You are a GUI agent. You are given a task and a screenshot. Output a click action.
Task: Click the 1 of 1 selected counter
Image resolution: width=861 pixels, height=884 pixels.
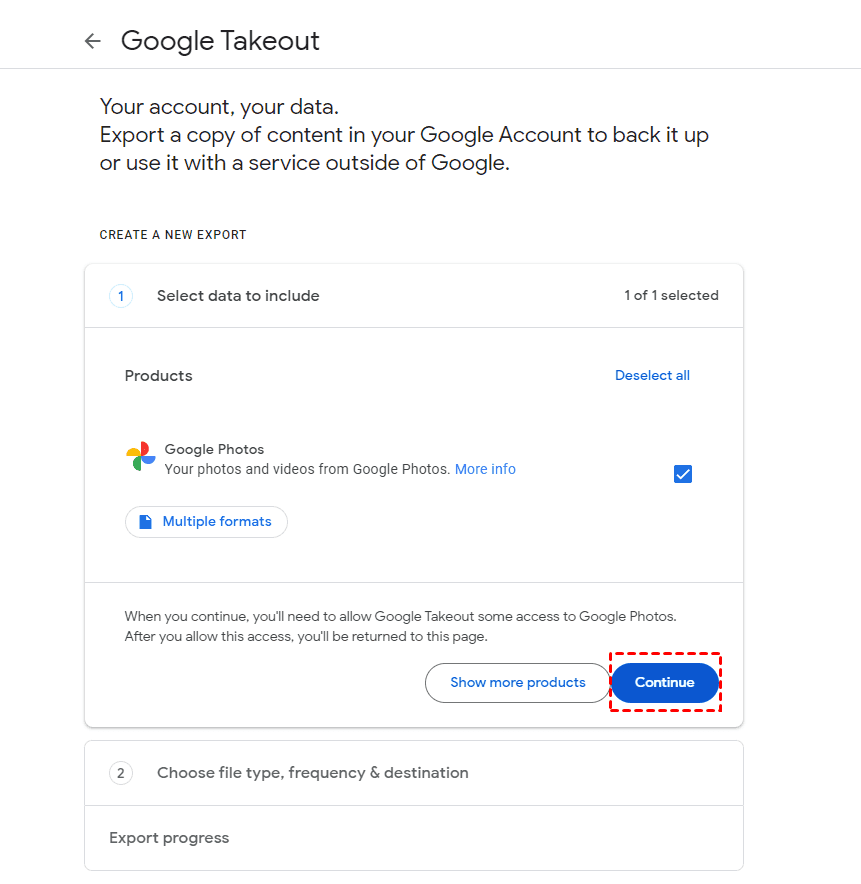(x=671, y=296)
